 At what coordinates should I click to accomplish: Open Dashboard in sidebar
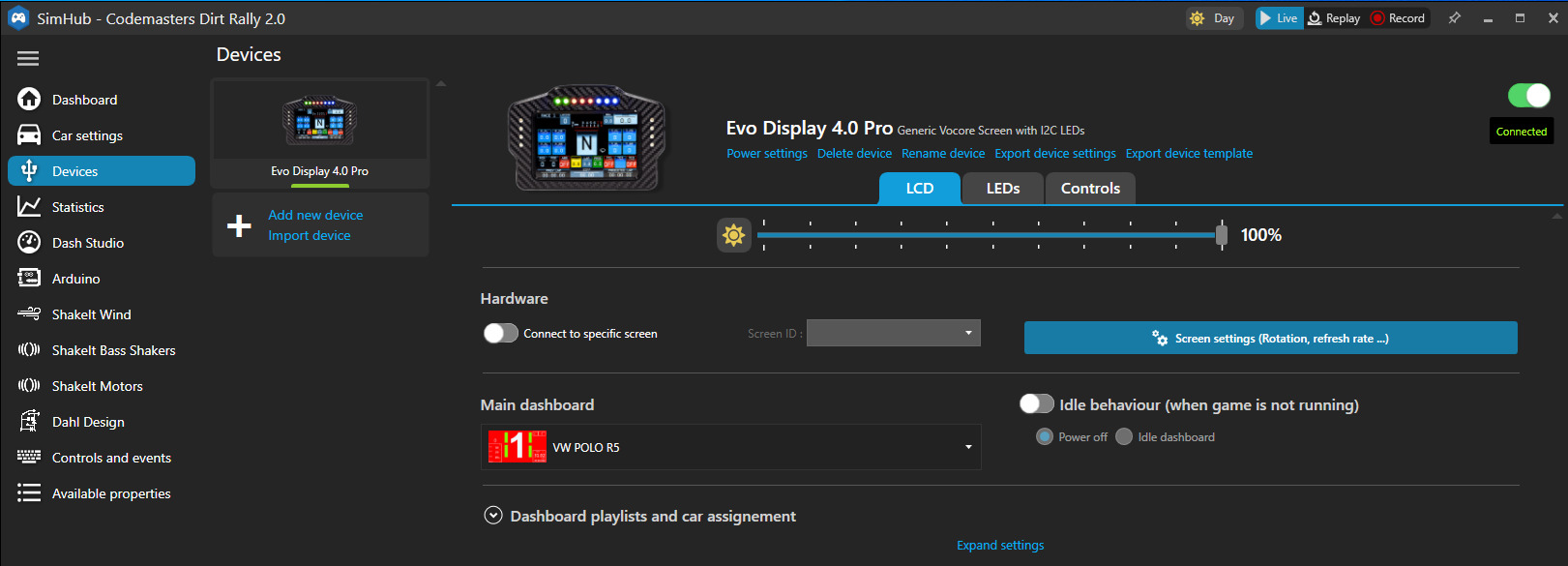click(102, 100)
